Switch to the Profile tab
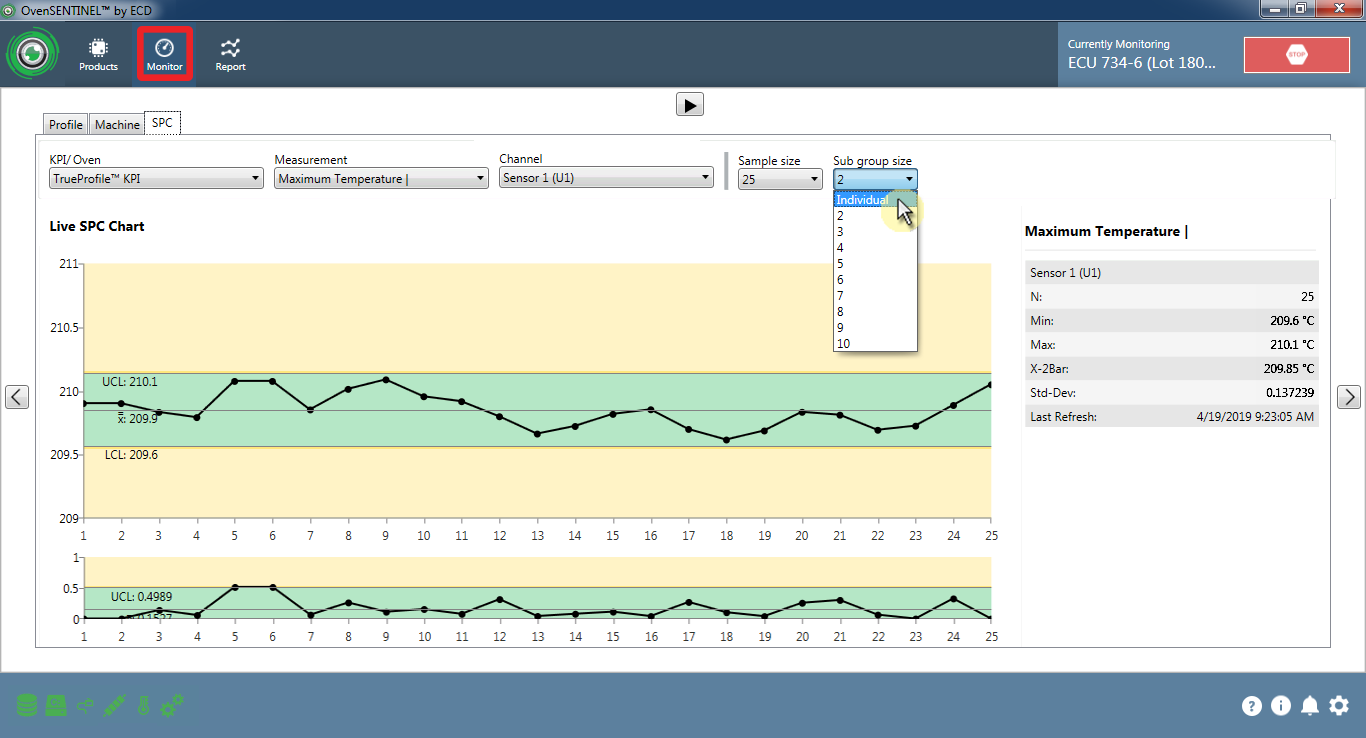 [66, 125]
